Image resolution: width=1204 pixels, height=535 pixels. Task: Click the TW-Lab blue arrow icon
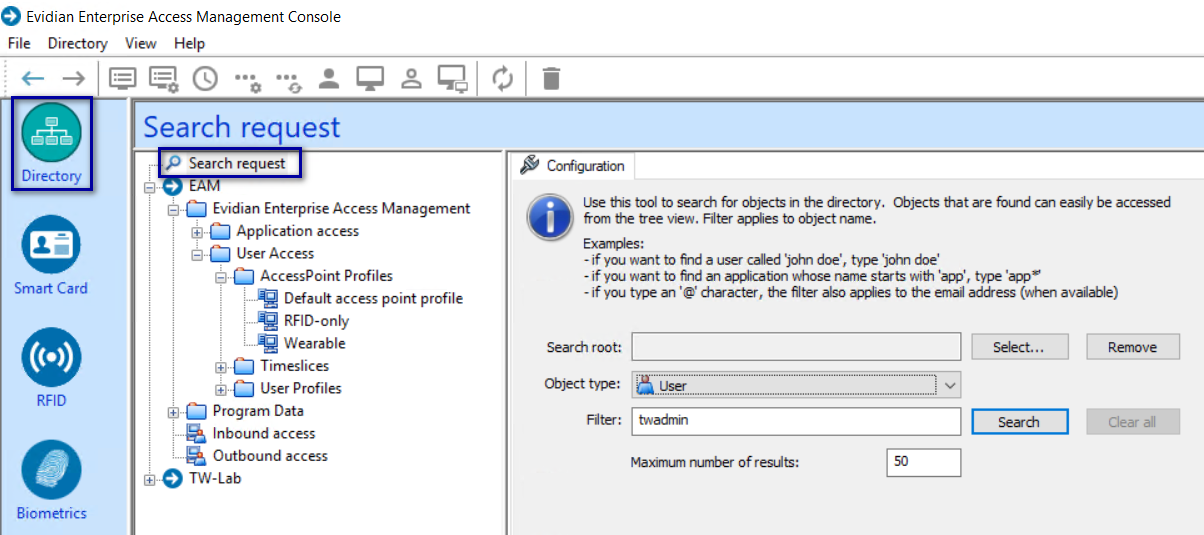(173, 478)
